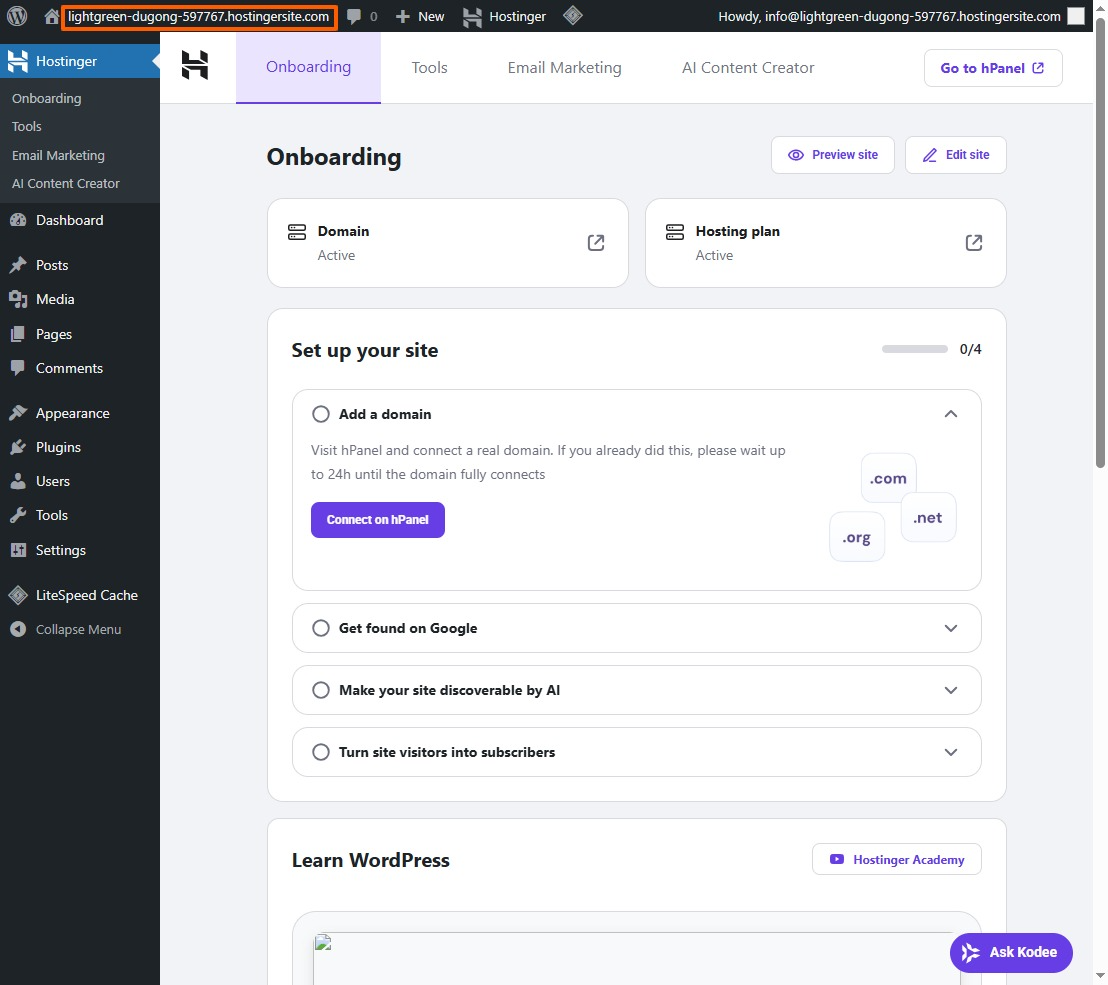The height and width of the screenshot is (985, 1108).
Task: Open Hosting plan card external link icon
Action: coord(974,243)
